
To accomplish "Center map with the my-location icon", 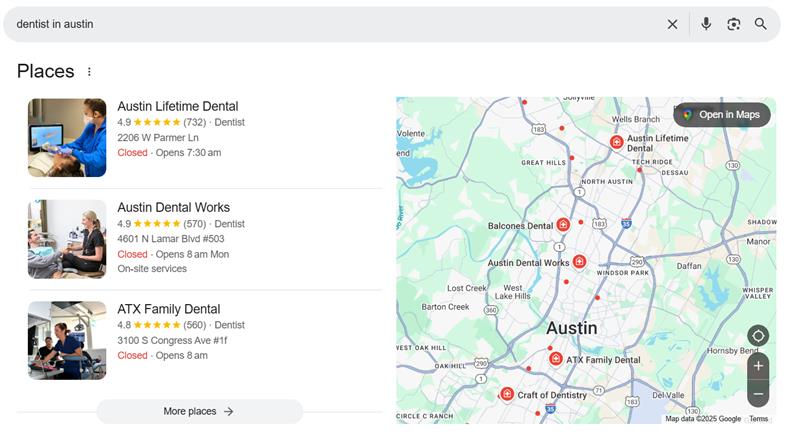I will 758,336.
